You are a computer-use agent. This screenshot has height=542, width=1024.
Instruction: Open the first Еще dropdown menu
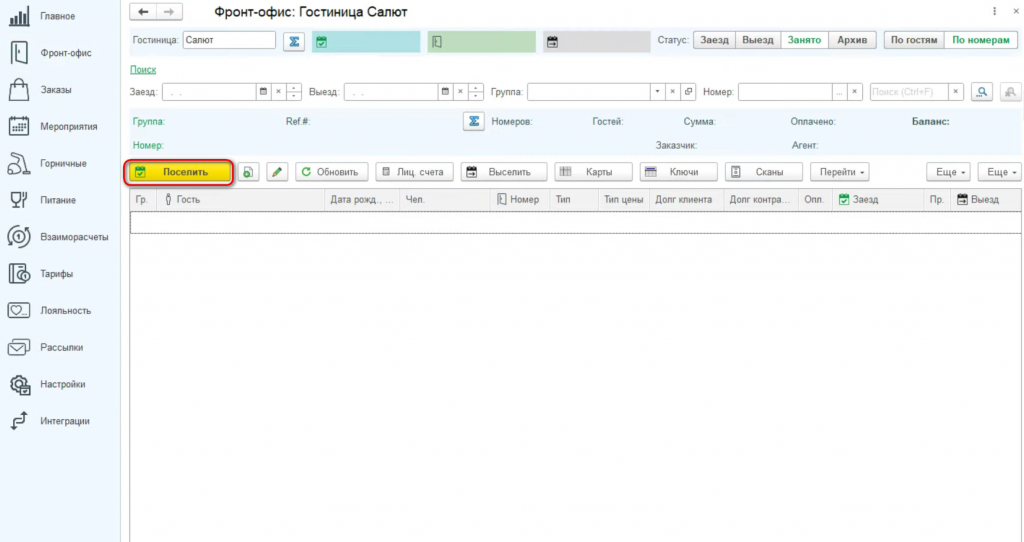point(948,172)
